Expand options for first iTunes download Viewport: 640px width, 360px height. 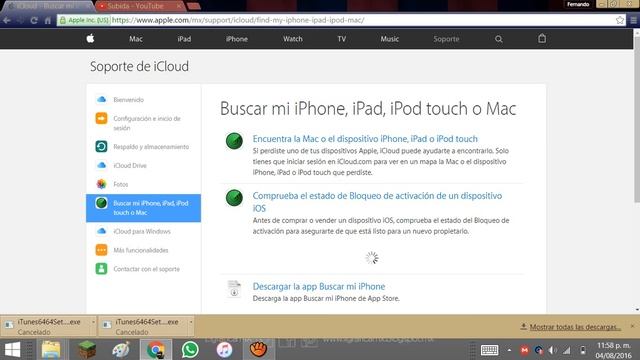(x=93, y=322)
